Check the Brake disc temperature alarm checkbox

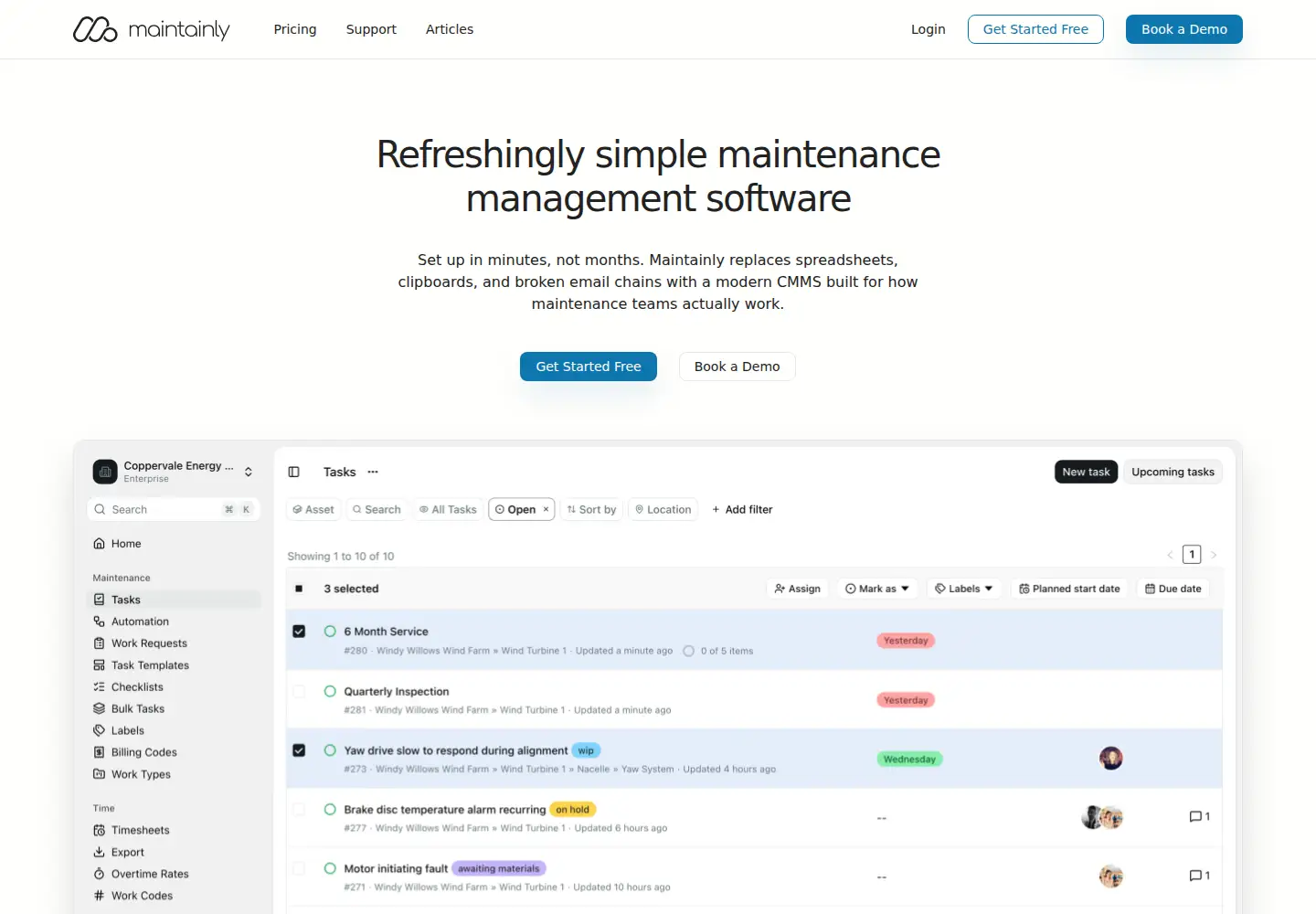[299, 810]
